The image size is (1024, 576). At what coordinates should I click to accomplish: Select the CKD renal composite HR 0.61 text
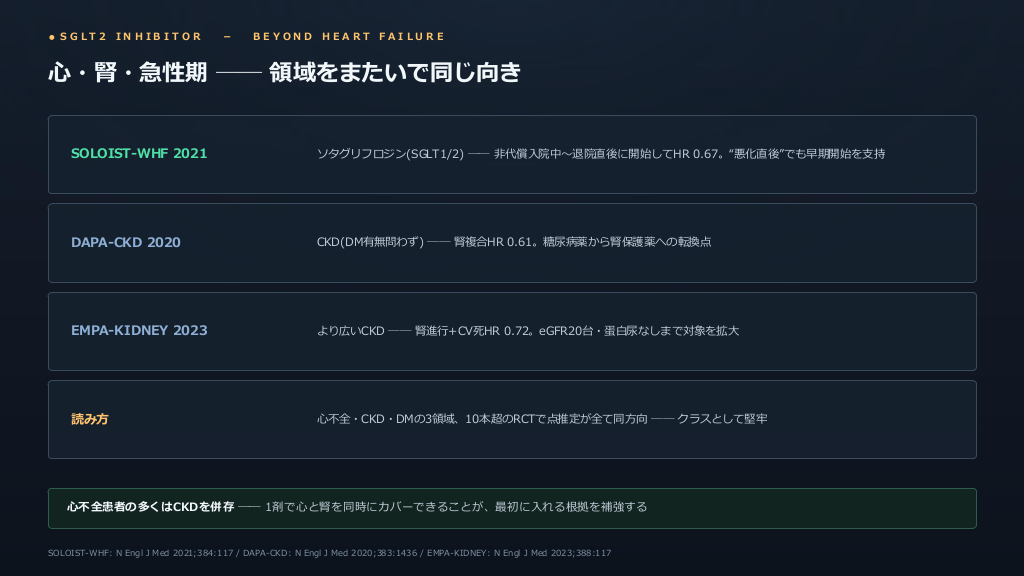[514, 242]
